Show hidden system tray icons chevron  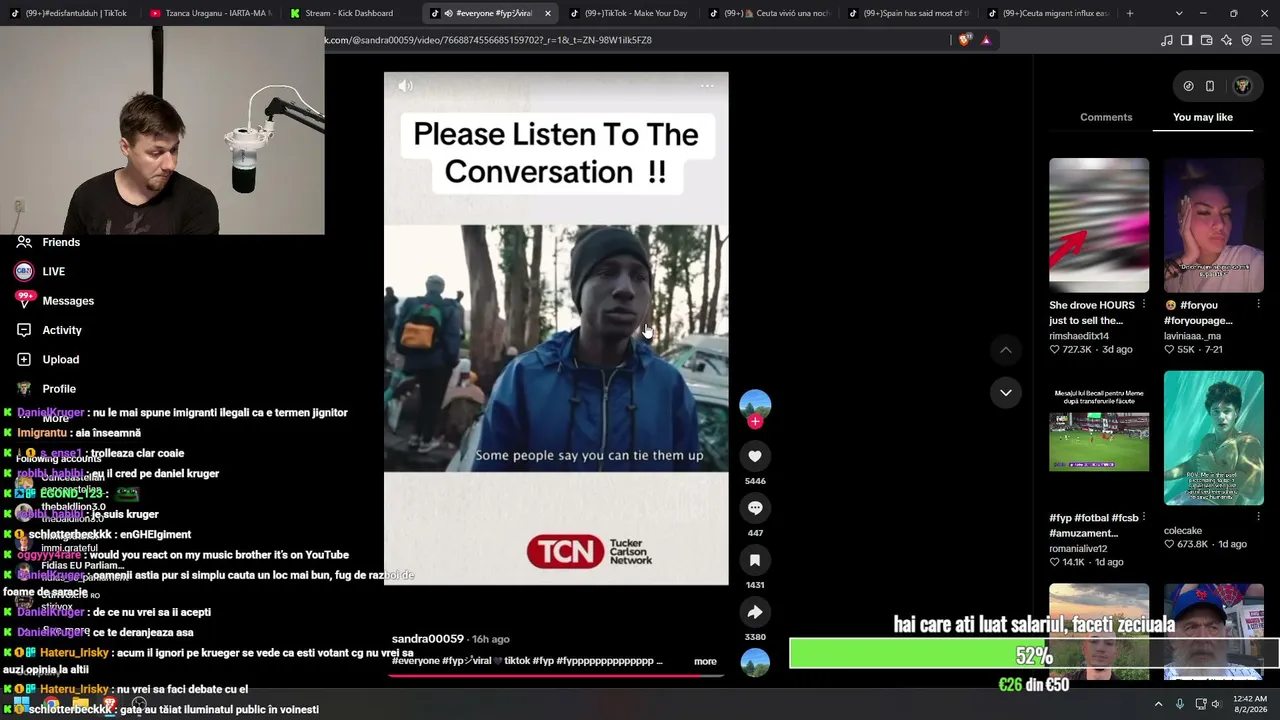(x=1159, y=704)
